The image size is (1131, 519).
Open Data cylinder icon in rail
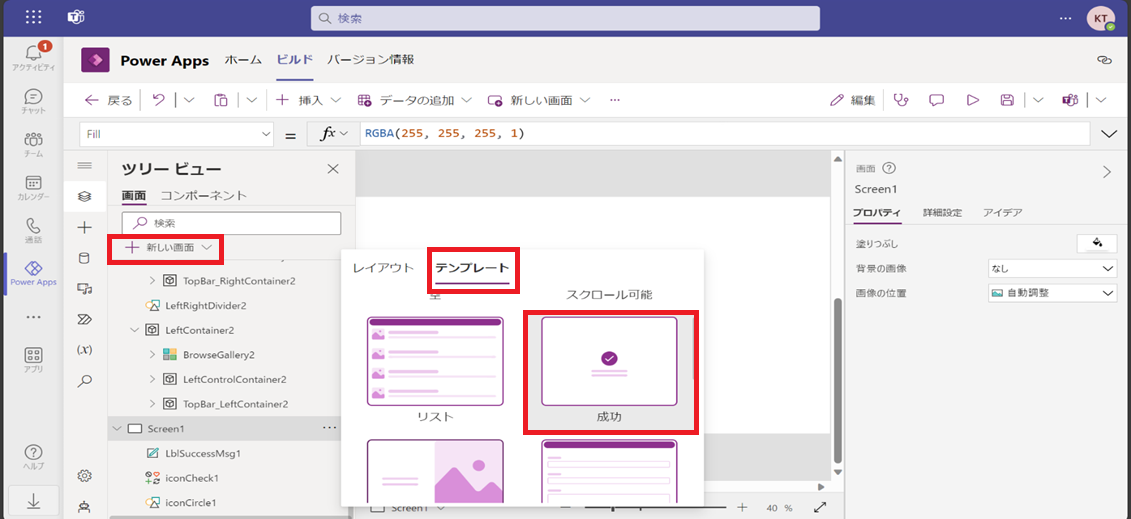coord(84,258)
